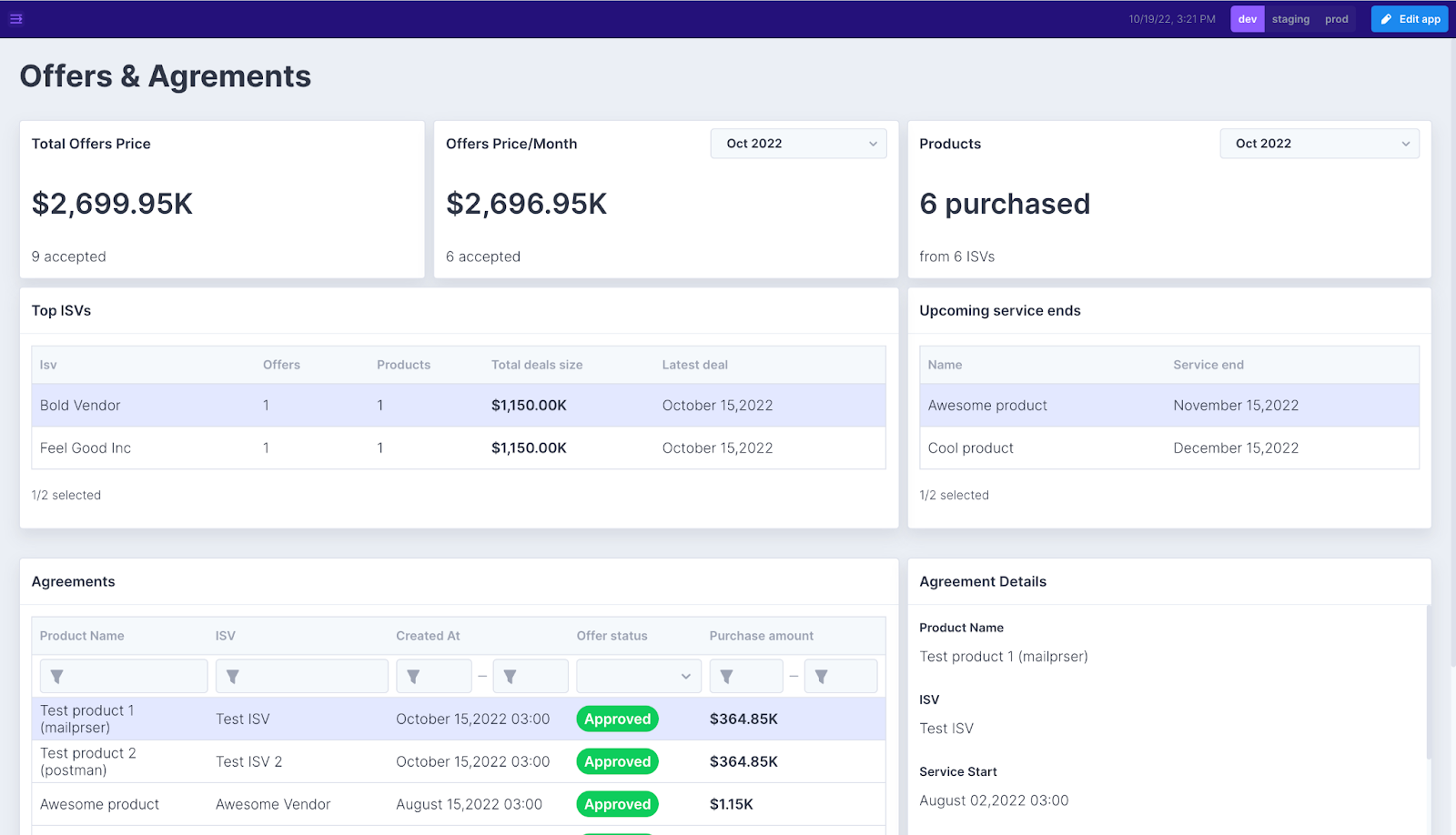Sort by Service end column header
Viewport: 1456px width, 835px height.
pyautogui.click(x=1208, y=365)
